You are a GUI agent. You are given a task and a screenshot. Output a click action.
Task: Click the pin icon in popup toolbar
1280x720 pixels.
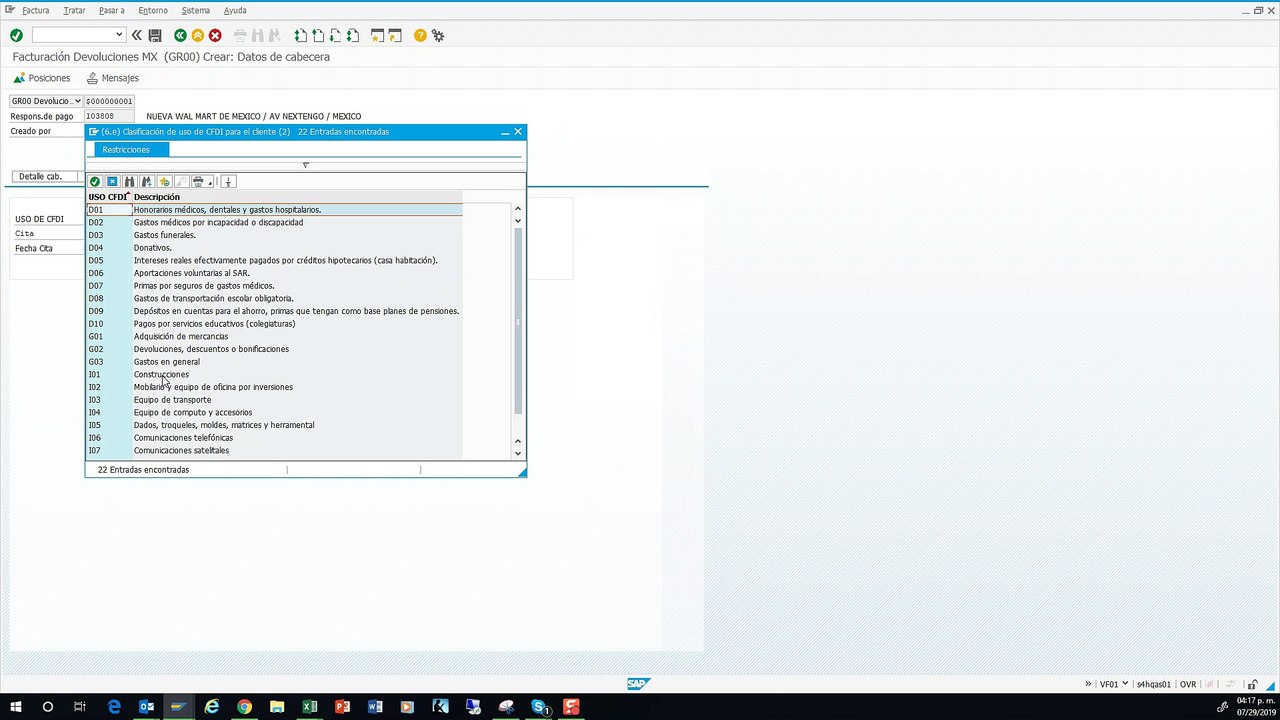coord(228,182)
